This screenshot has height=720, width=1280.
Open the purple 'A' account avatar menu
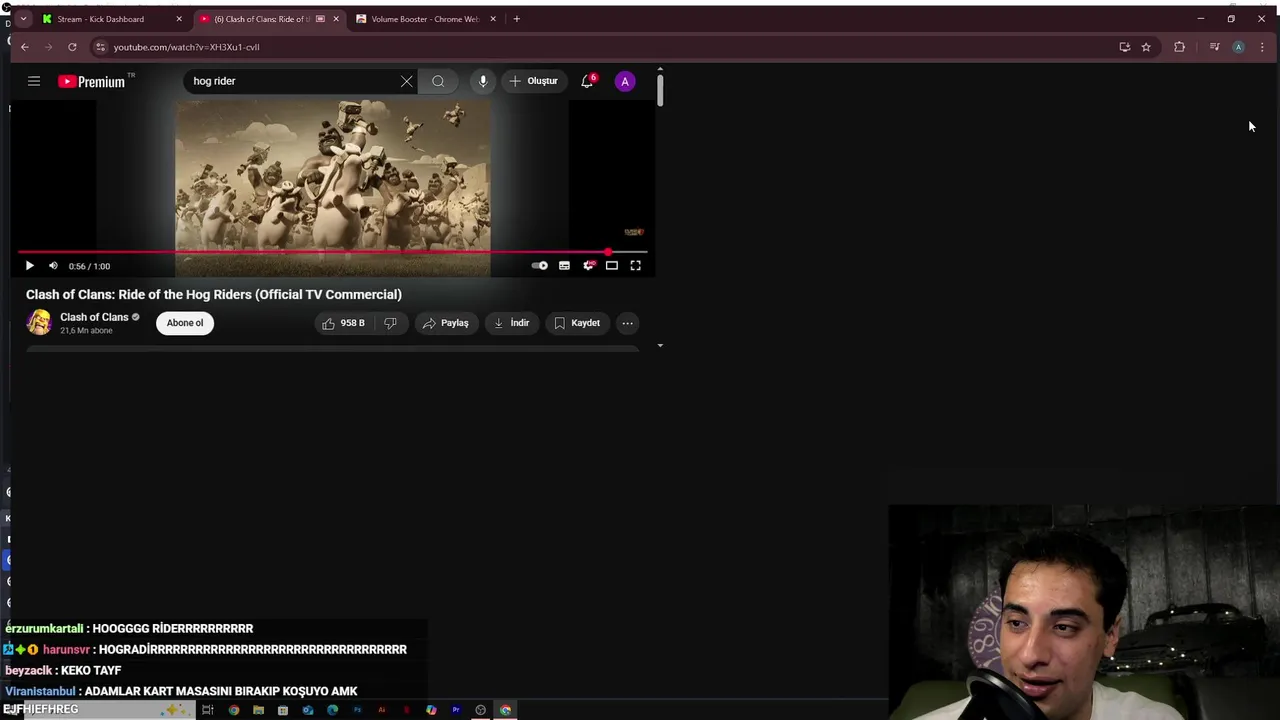coord(625,82)
